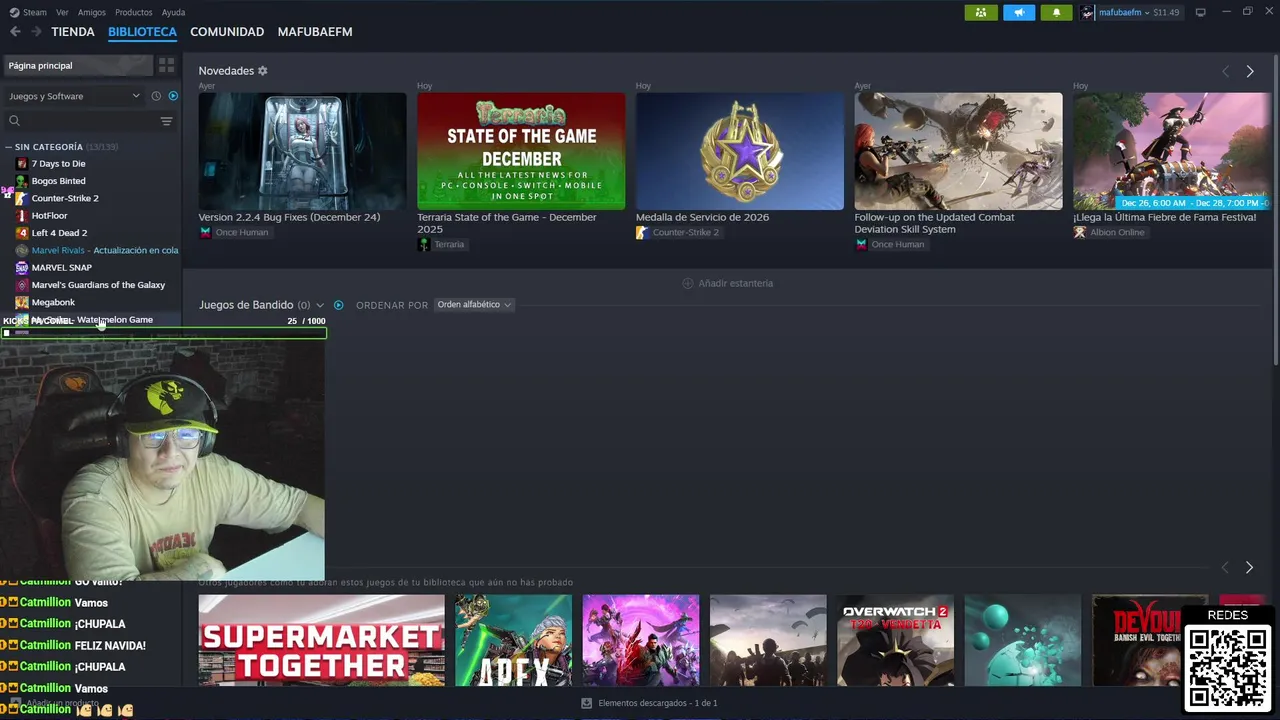Click the 7 Days to Die icon

click(x=22, y=163)
